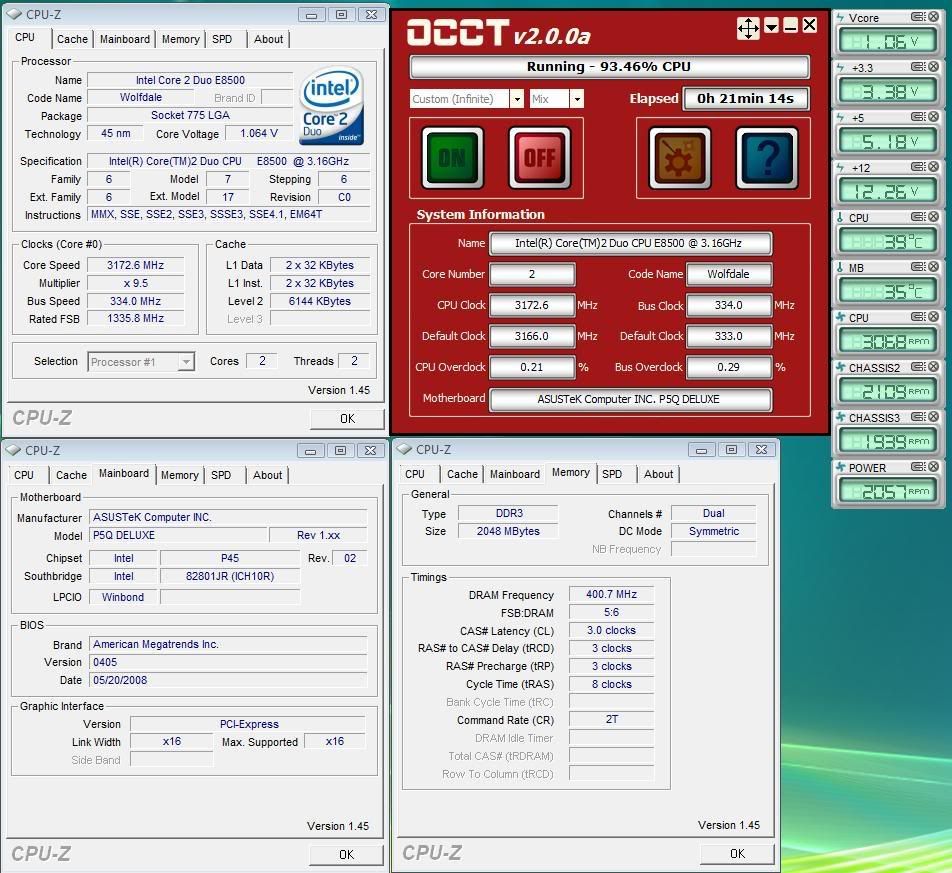The width and height of the screenshot is (952, 873).
Task: Select CPU tab in bottom-left CPU-Z window
Action: pos(24,475)
